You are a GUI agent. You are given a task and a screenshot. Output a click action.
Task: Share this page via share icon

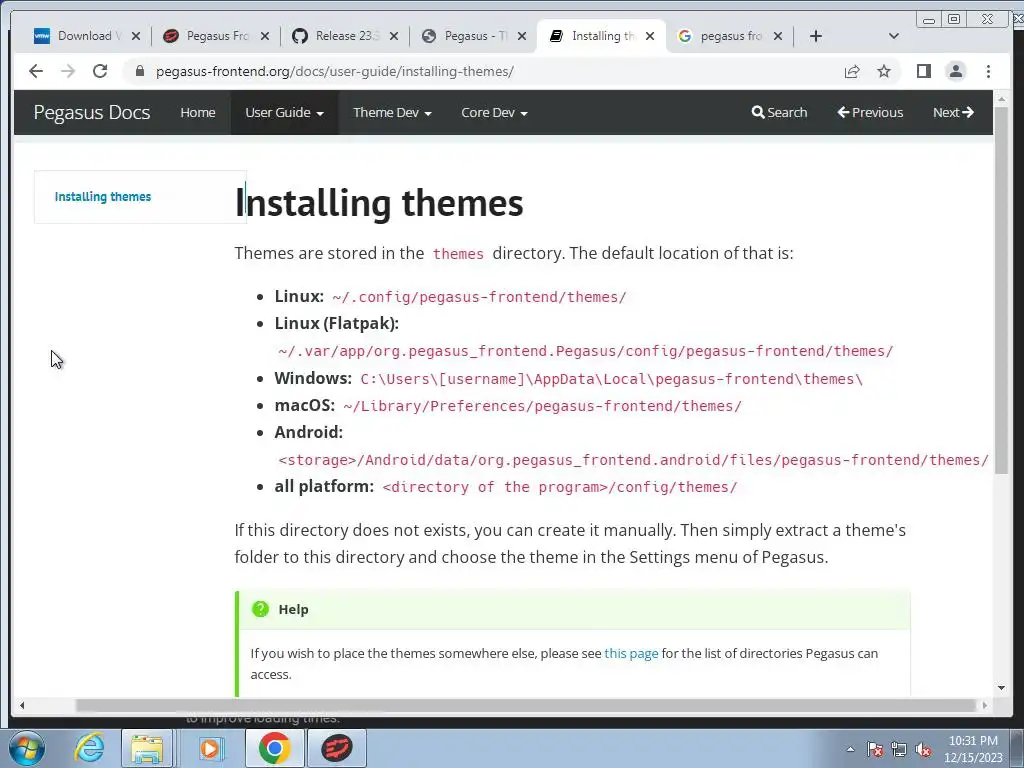coord(852,71)
